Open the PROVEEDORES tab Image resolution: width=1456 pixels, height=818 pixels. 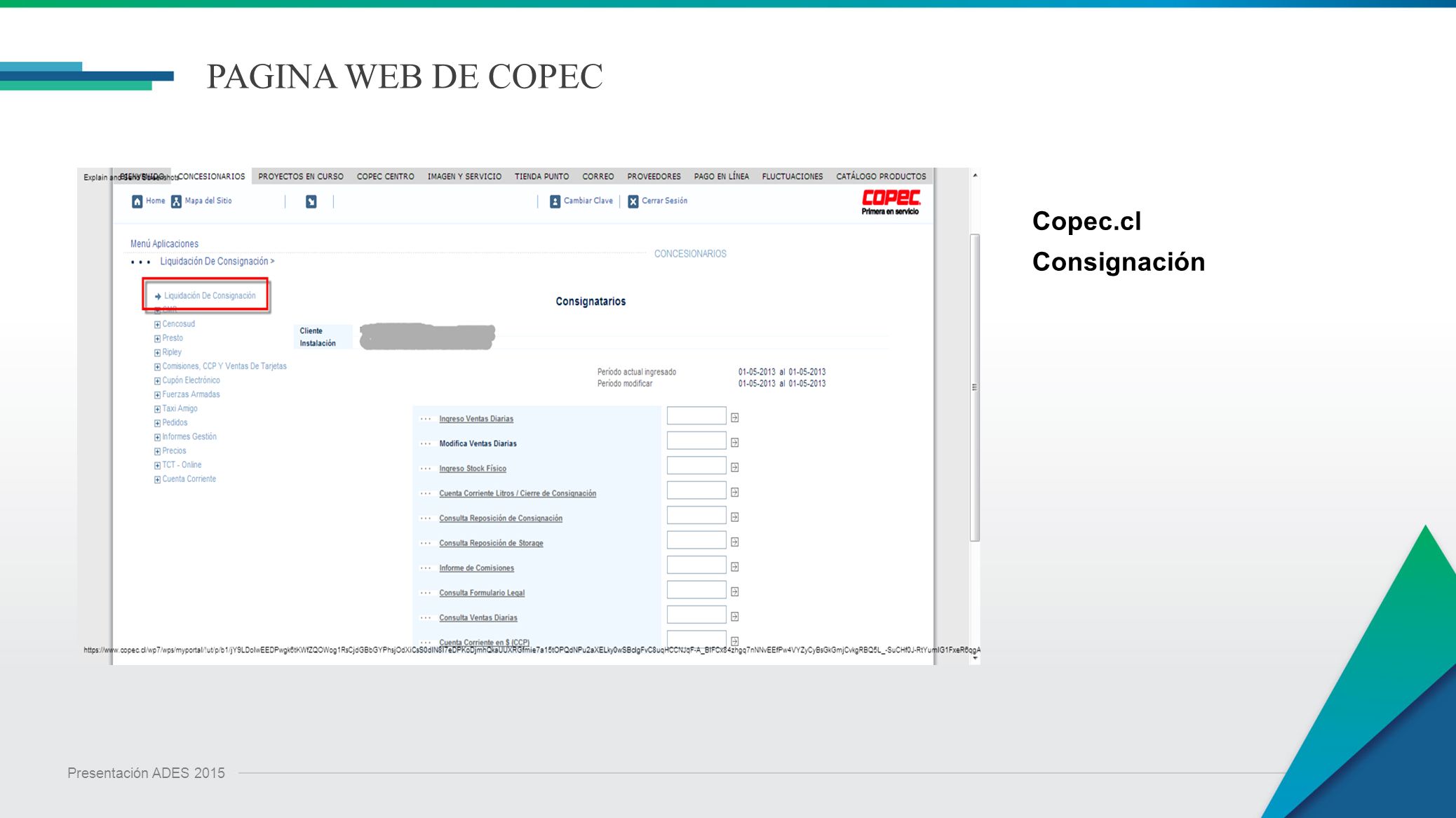point(654,177)
